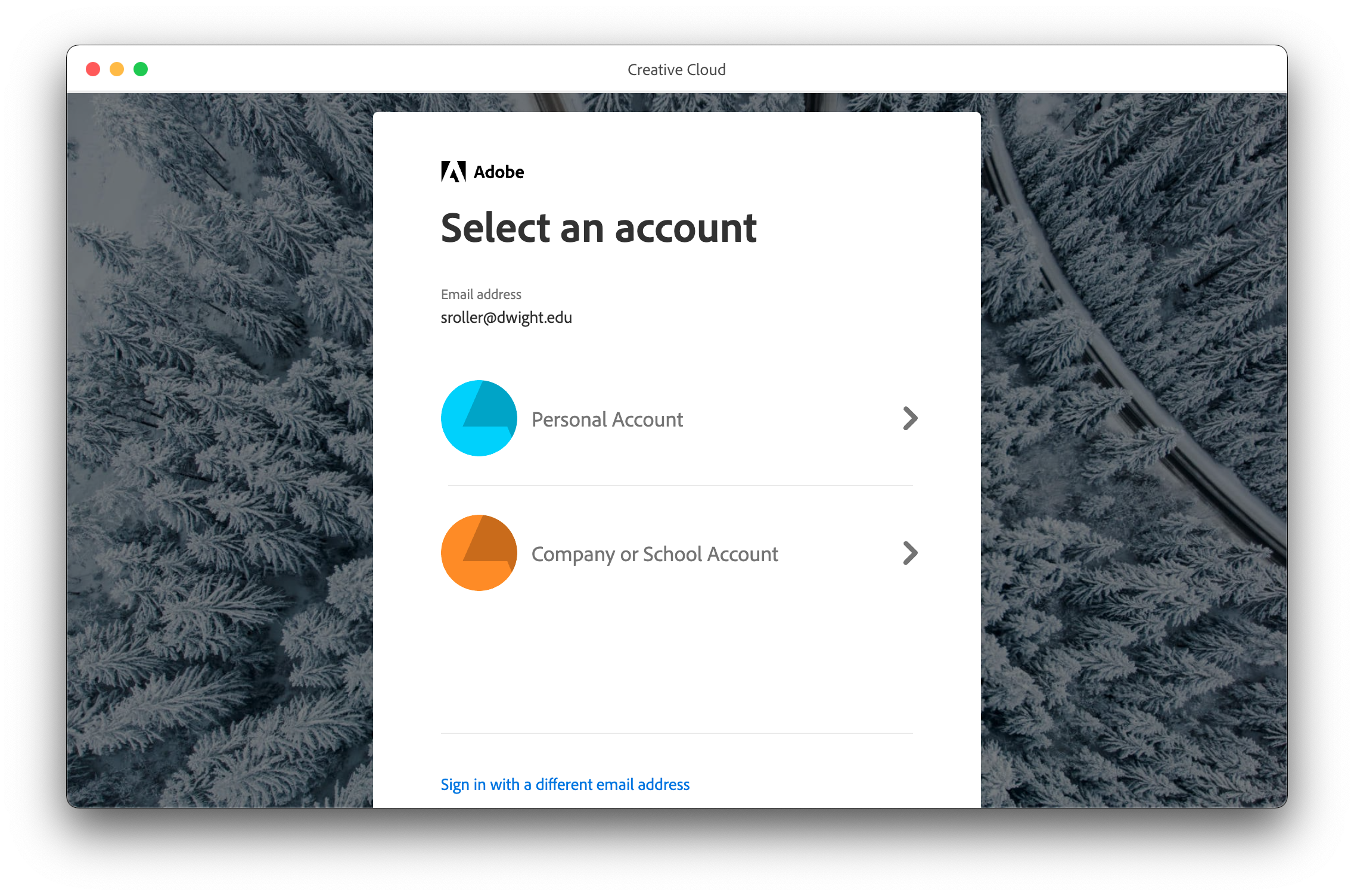Click the blue Personal Account avatar icon
The height and width of the screenshot is (896, 1354).
click(x=479, y=418)
